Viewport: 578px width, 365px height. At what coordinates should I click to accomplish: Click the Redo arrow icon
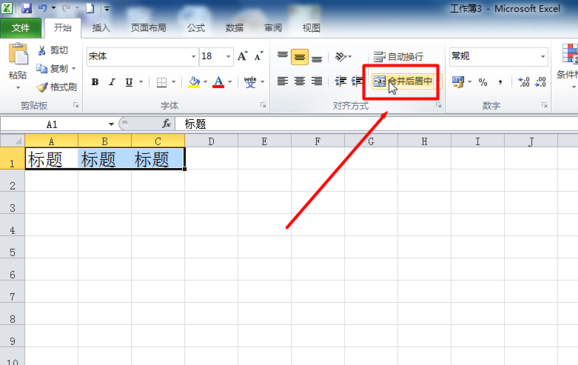point(66,8)
